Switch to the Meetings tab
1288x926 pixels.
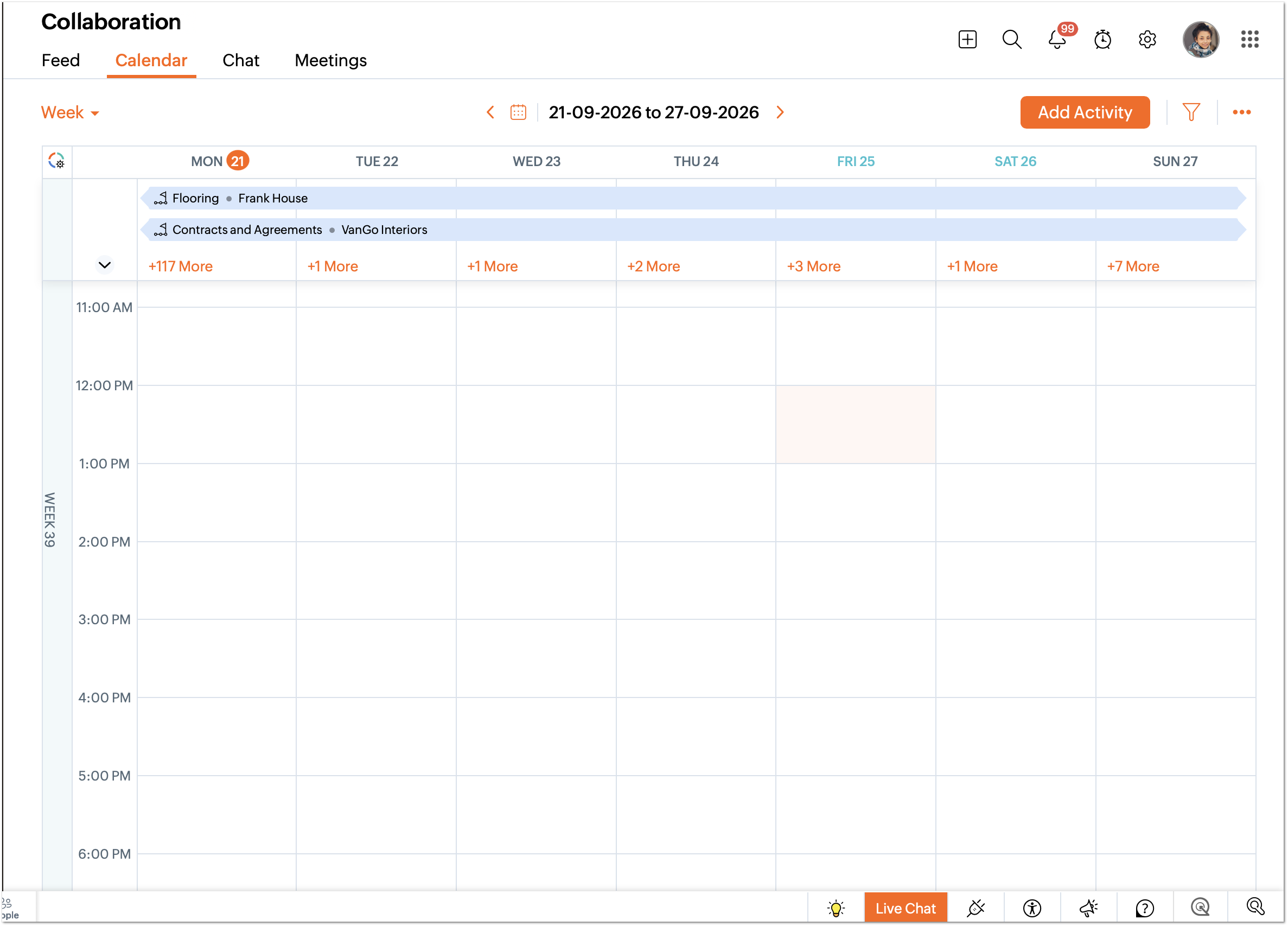[x=330, y=60]
